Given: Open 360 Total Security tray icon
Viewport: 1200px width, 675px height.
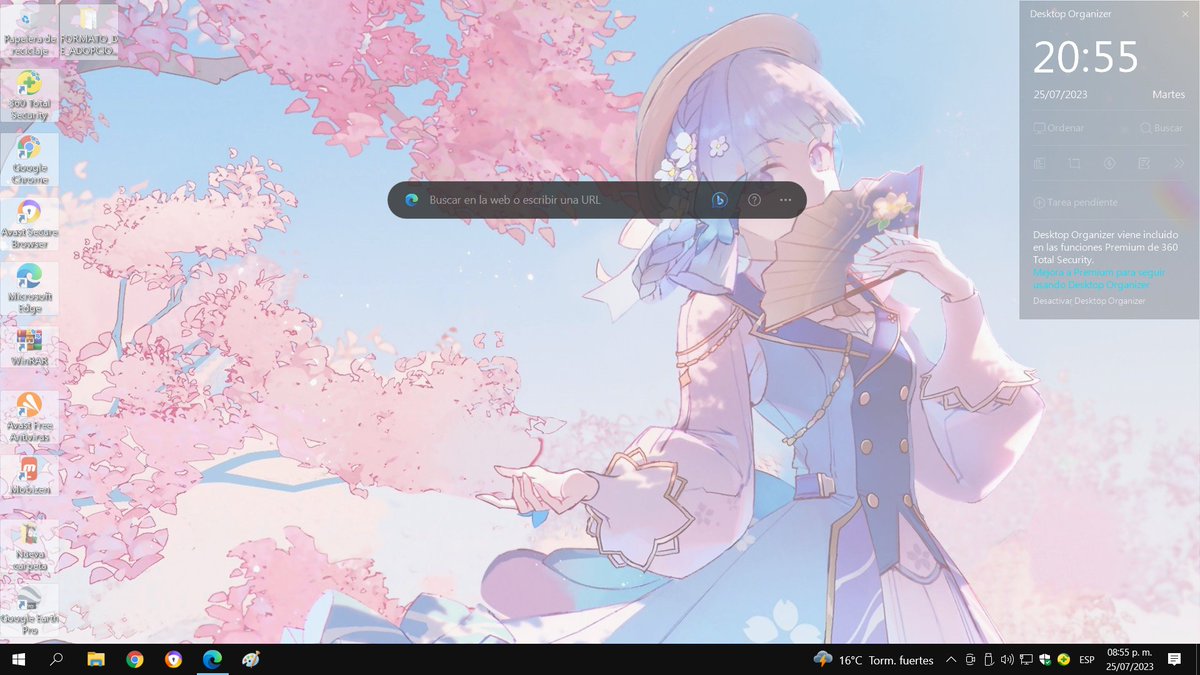Looking at the screenshot, I should [1063, 660].
